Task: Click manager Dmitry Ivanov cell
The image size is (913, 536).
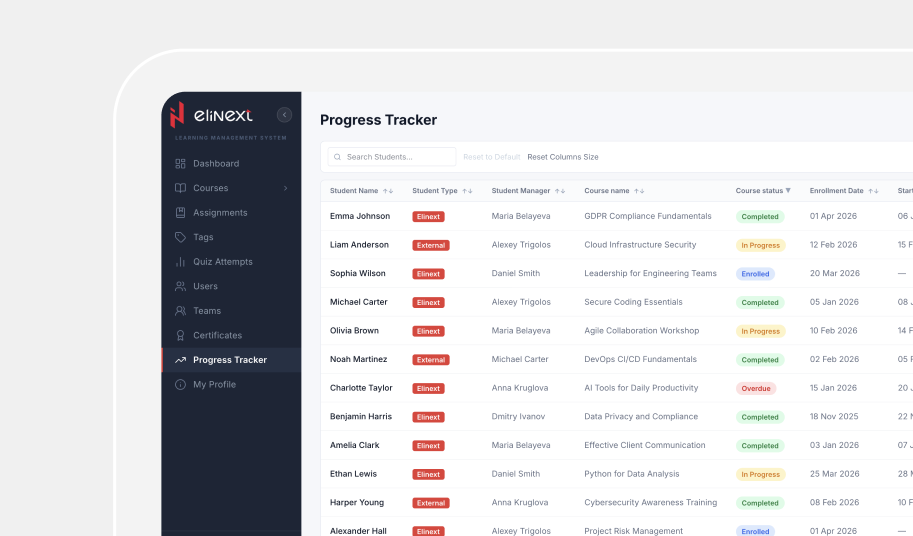Action: point(518,417)
